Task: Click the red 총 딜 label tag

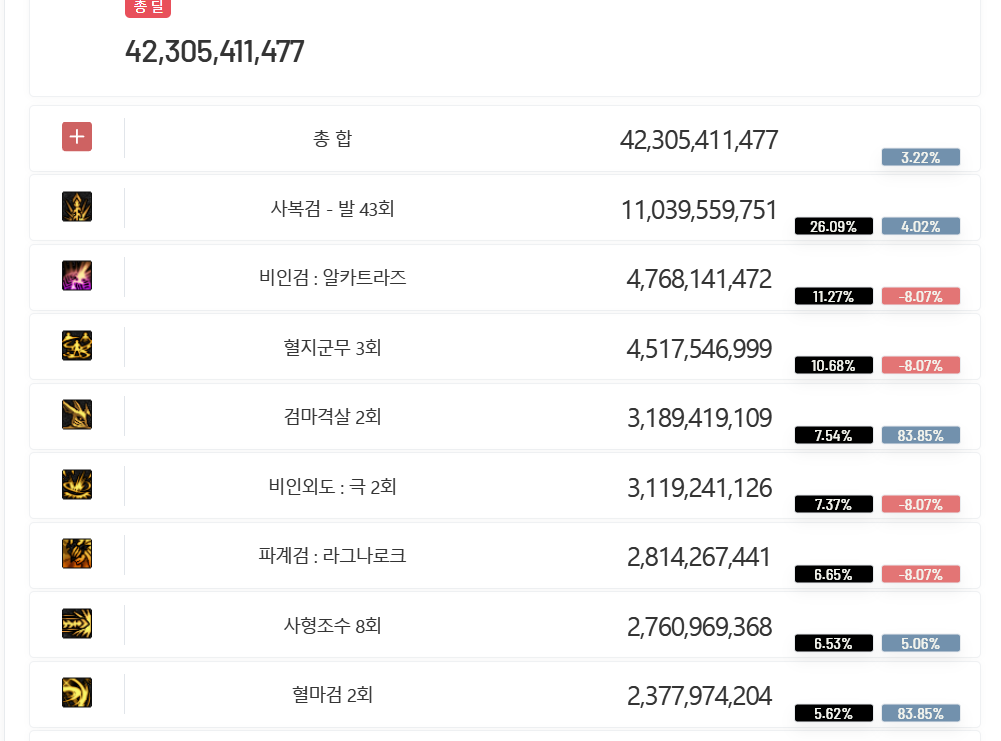Action: (148, 7)
